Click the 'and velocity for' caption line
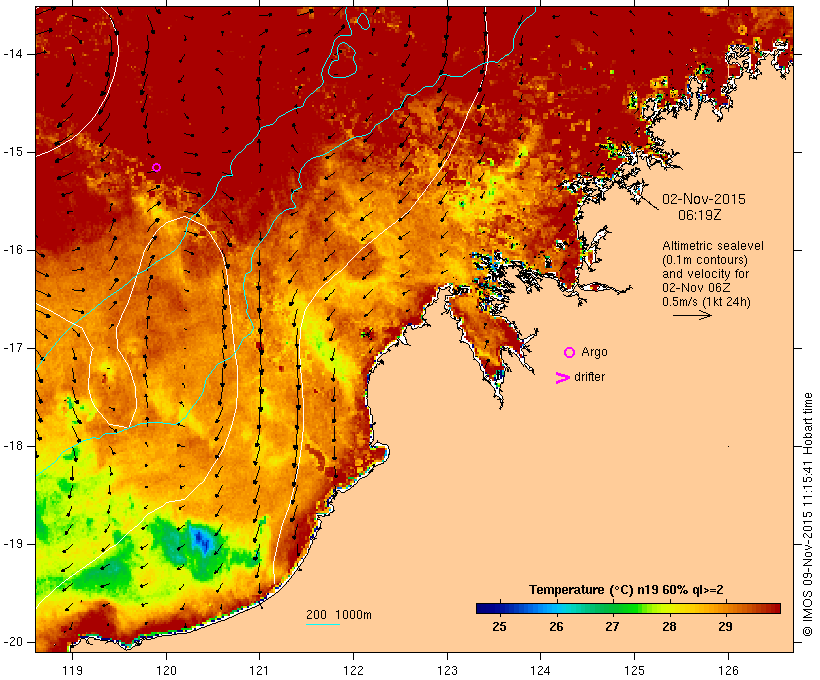Viewport: 820px width, 680px height. pos(705,274)
